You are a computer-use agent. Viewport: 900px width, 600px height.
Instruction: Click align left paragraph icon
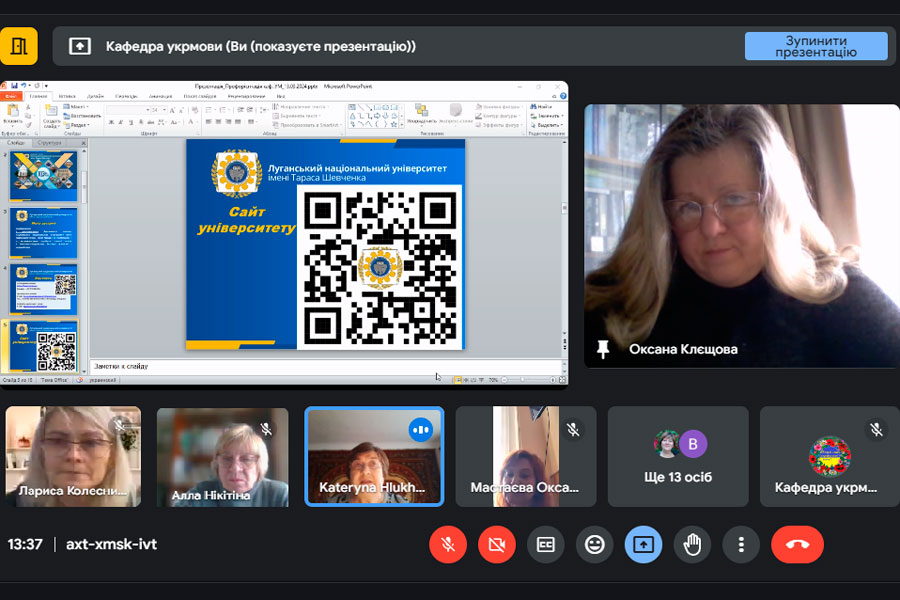(x=209, y=122)
